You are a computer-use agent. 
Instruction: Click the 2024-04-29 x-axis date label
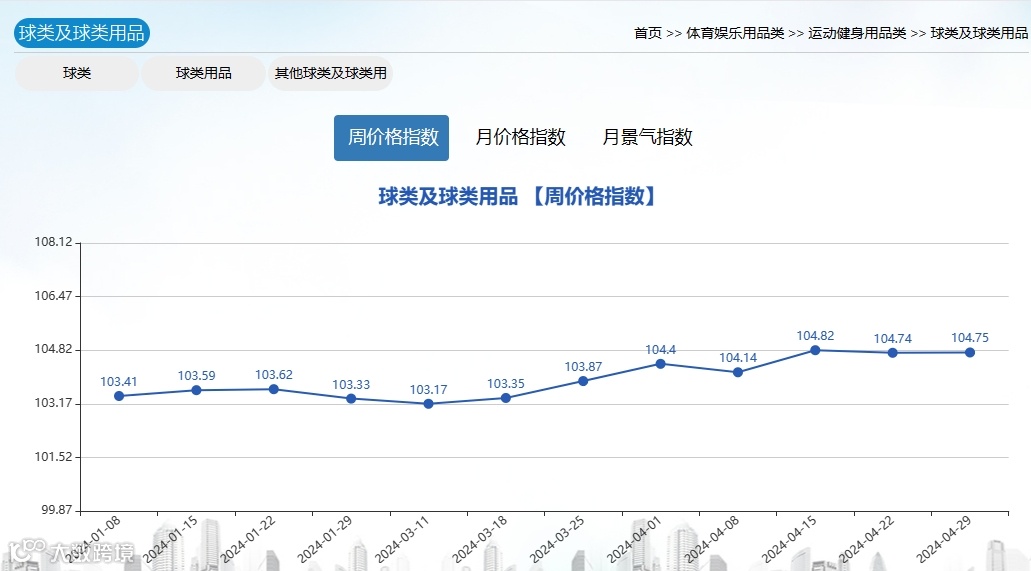click(944, 539)
